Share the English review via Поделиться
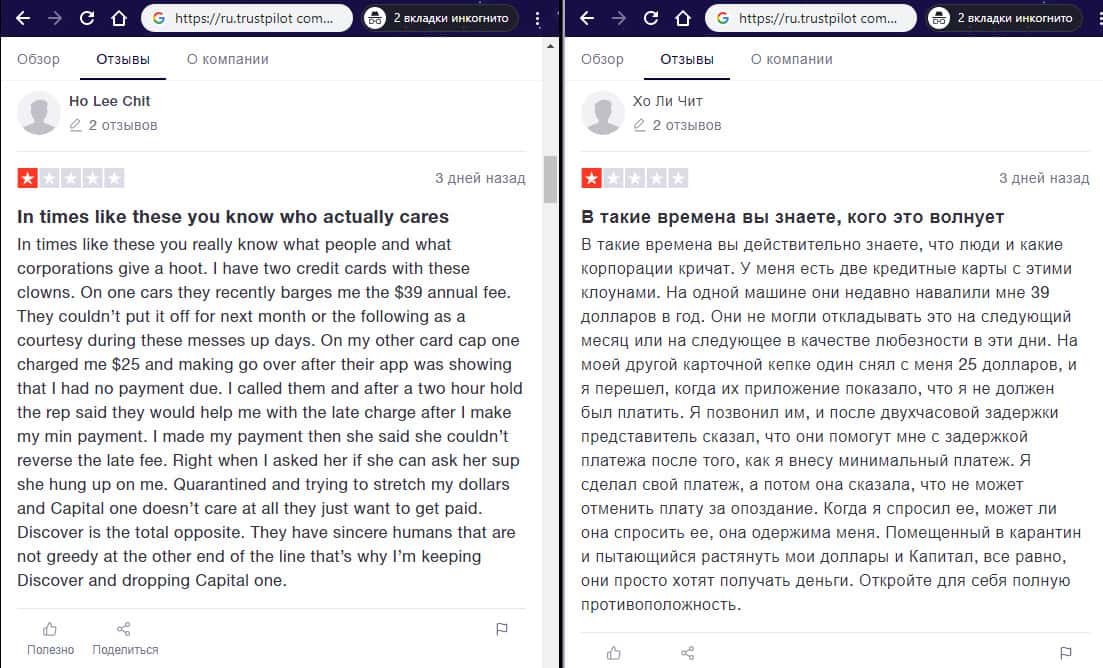This screenshot has height=668, width=1103. point(125,638)
